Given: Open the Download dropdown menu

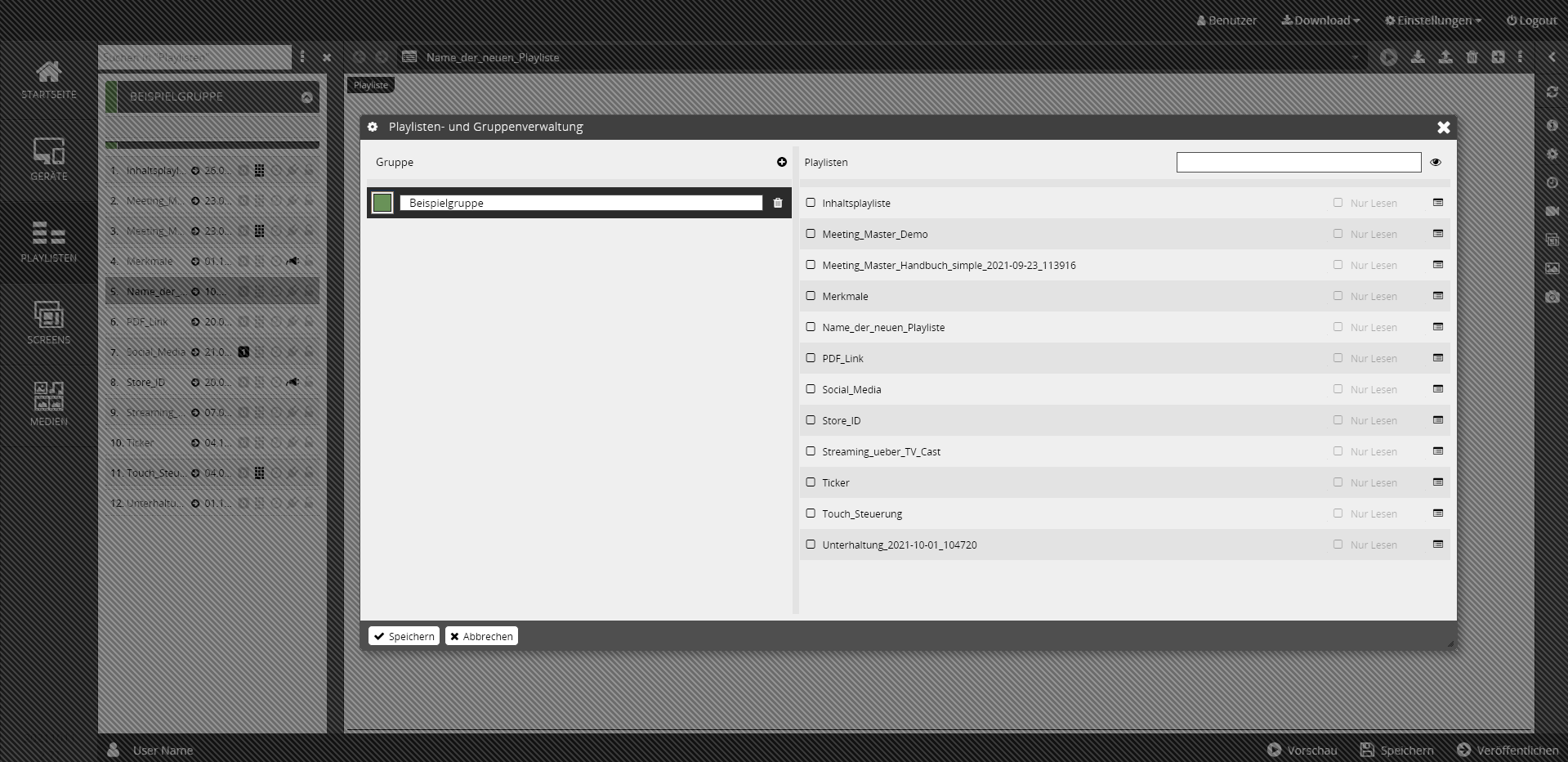Looking at the screenshot, I should [x=1320, y=20].
